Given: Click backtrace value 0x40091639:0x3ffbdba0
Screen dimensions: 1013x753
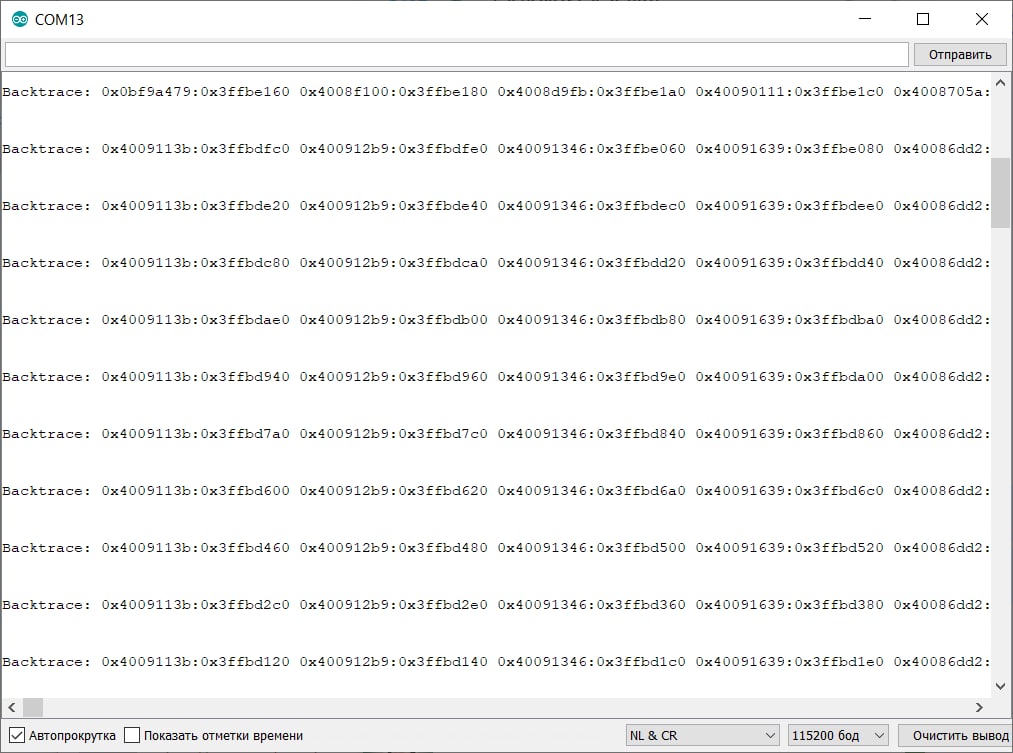Looking at the screenshot, I should coord(789,320).
